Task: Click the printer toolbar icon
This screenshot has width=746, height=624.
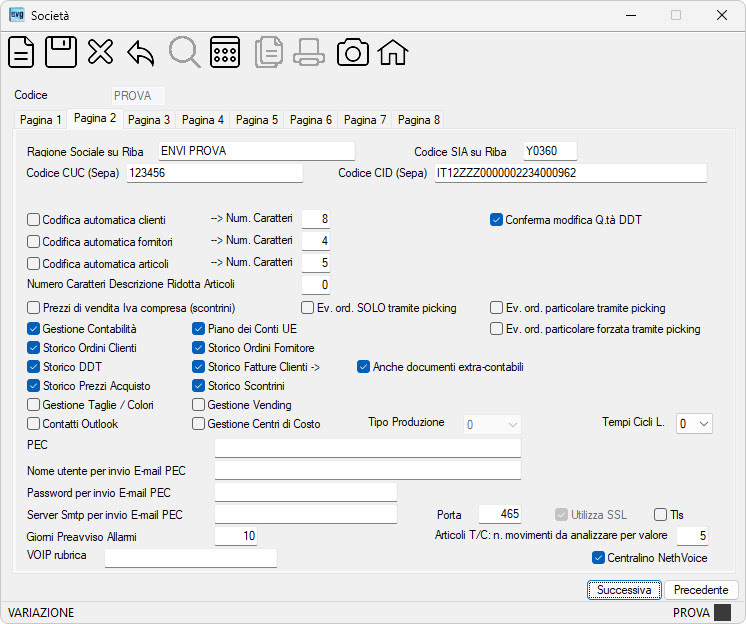Action: 309,52
